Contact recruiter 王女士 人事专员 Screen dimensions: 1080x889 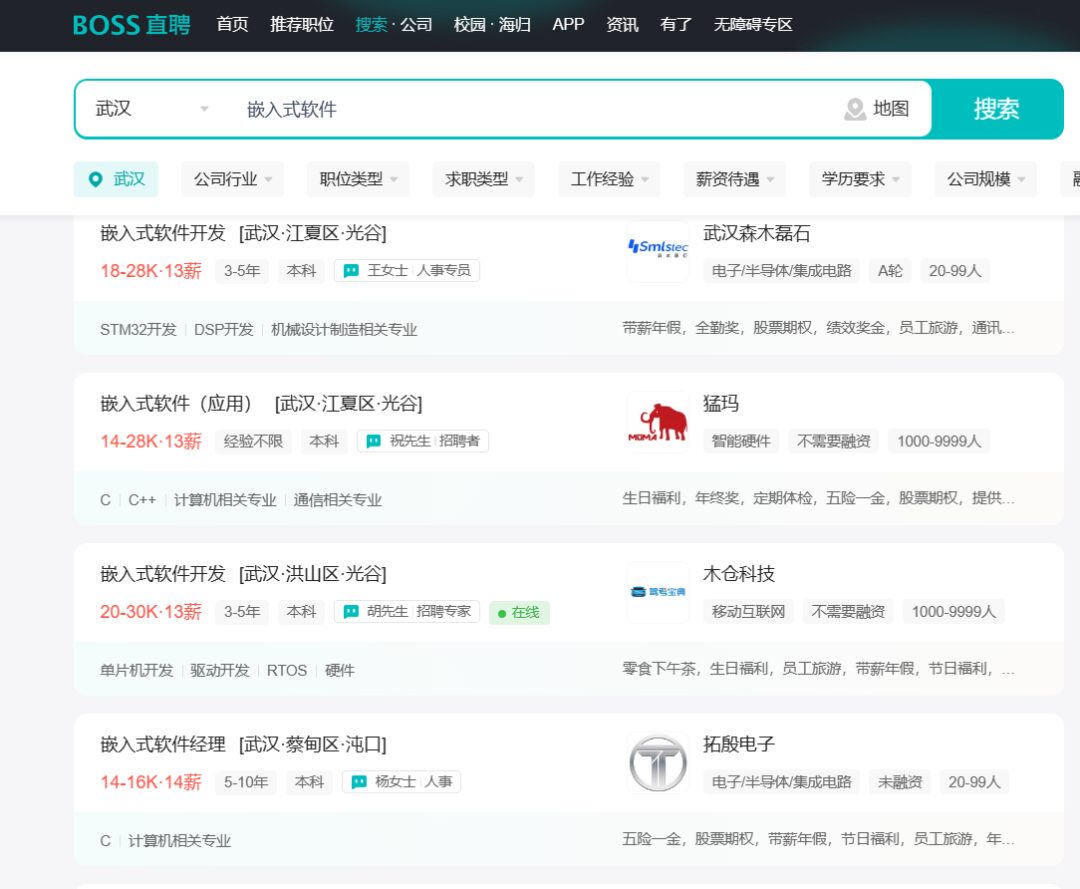pyautogui.click(x=407, y=271)
